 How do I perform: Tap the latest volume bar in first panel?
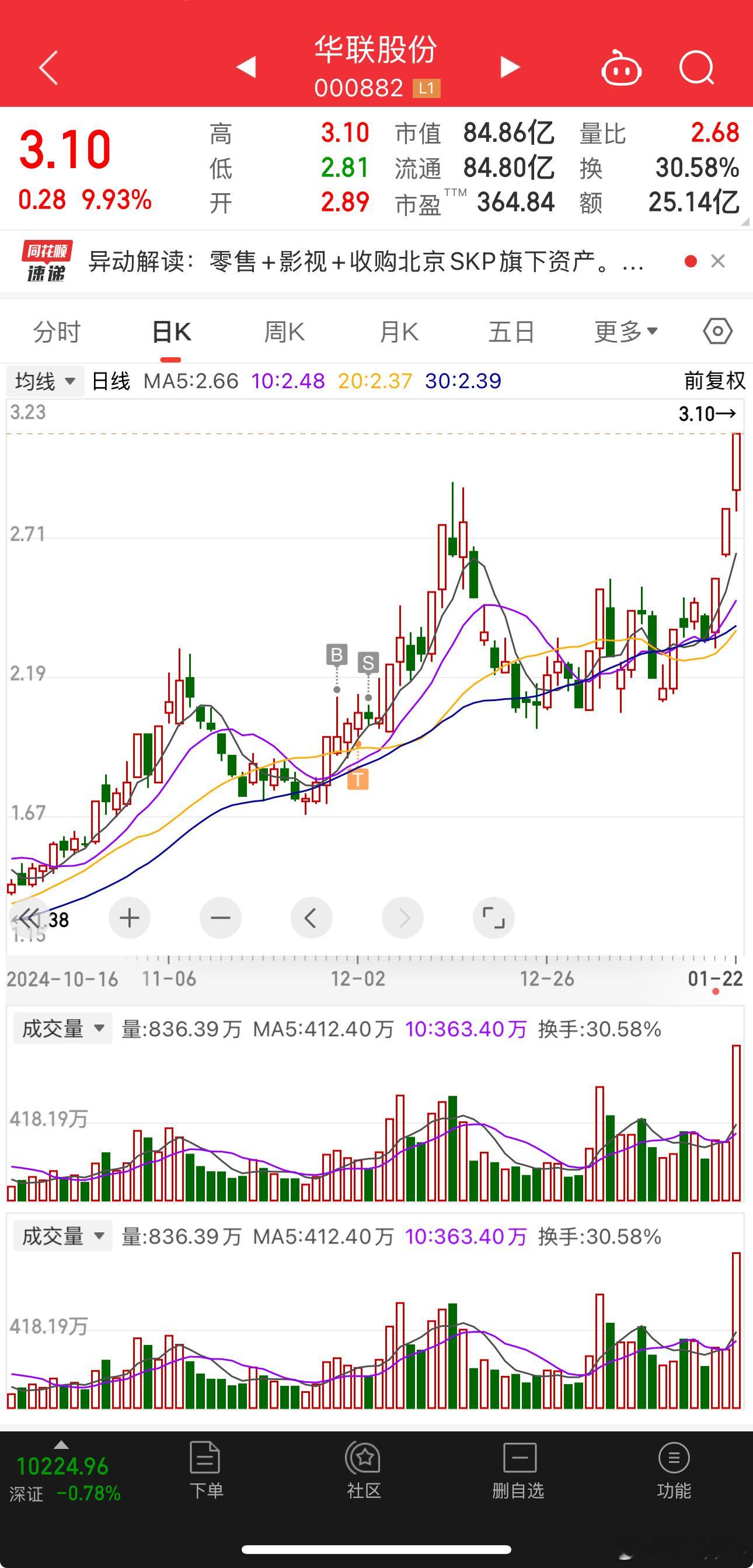pos(736,1123)
